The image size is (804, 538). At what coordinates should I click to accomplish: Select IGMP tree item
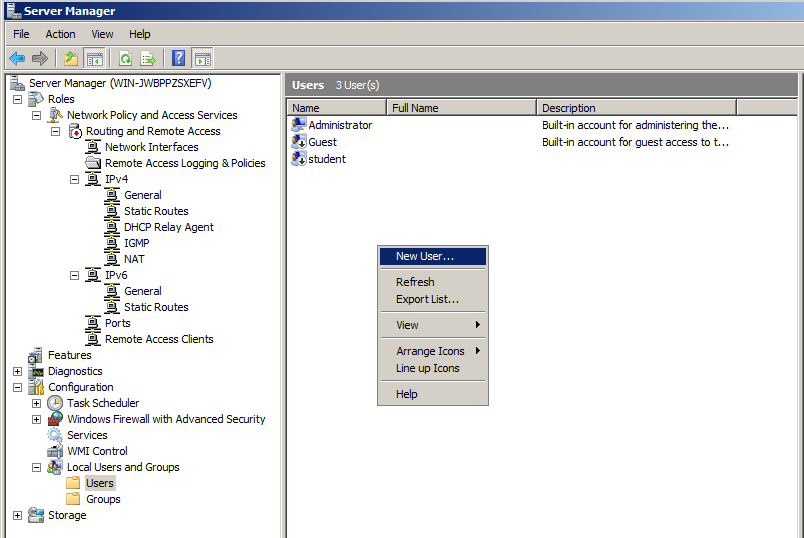(136, 243)
